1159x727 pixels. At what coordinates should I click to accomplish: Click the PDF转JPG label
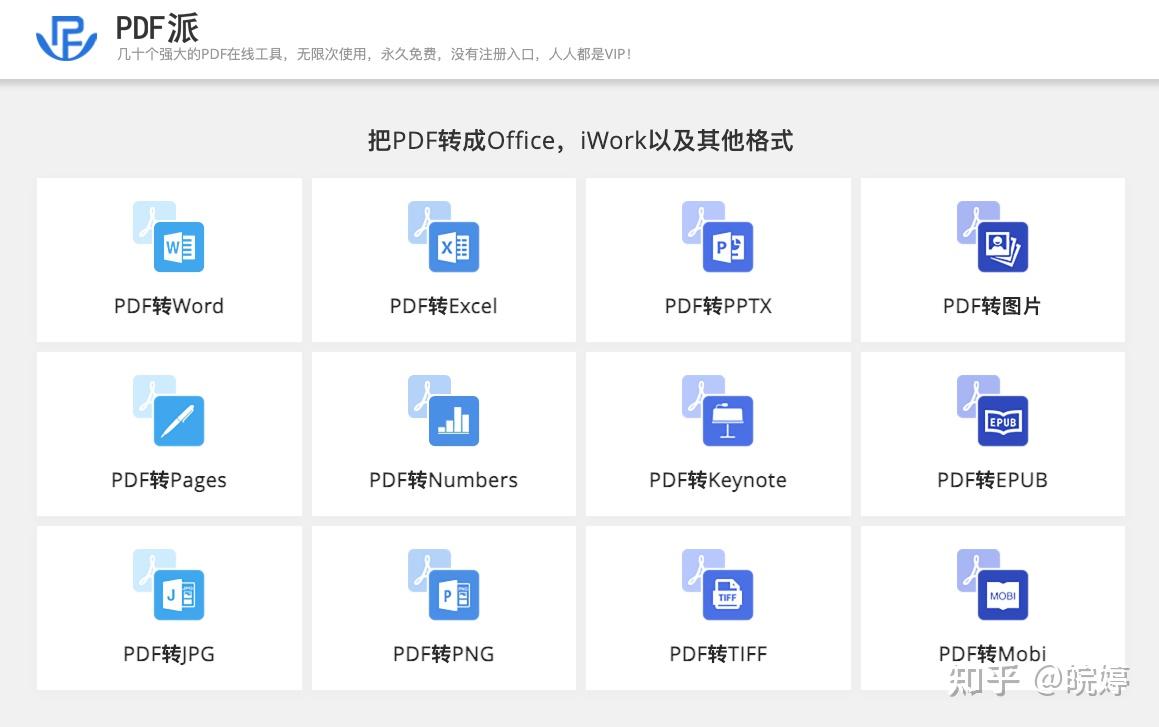pyautogui.click(x=169, y=654)
